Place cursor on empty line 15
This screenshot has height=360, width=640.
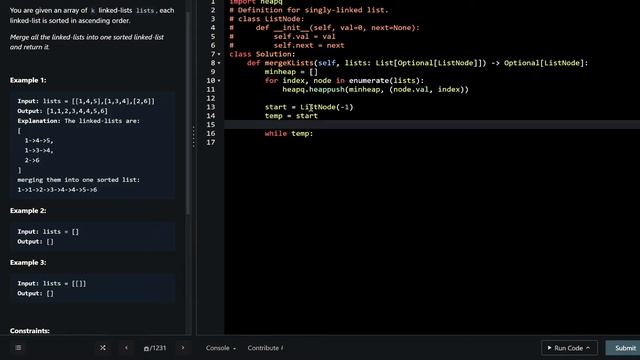point(432,124)
